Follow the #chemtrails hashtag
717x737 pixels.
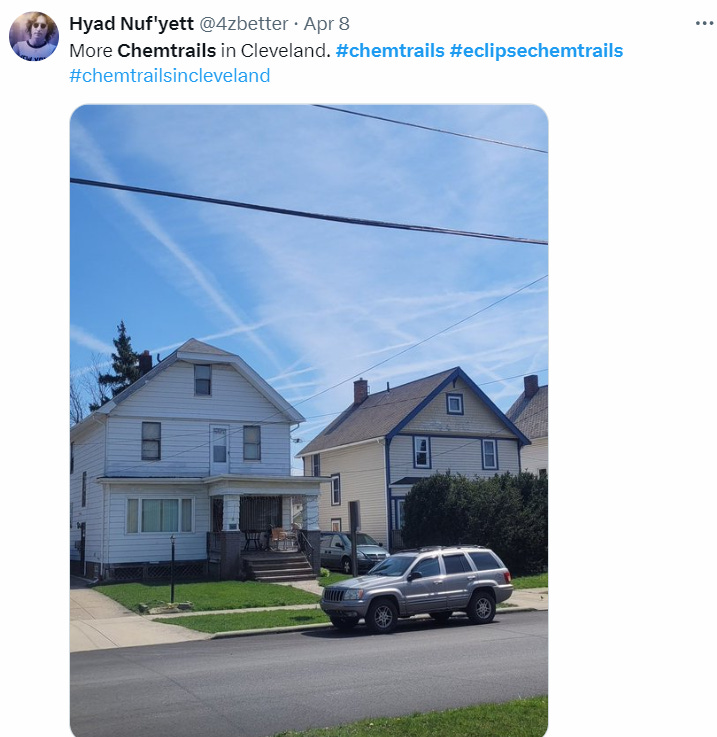click(x=390, y=50)
